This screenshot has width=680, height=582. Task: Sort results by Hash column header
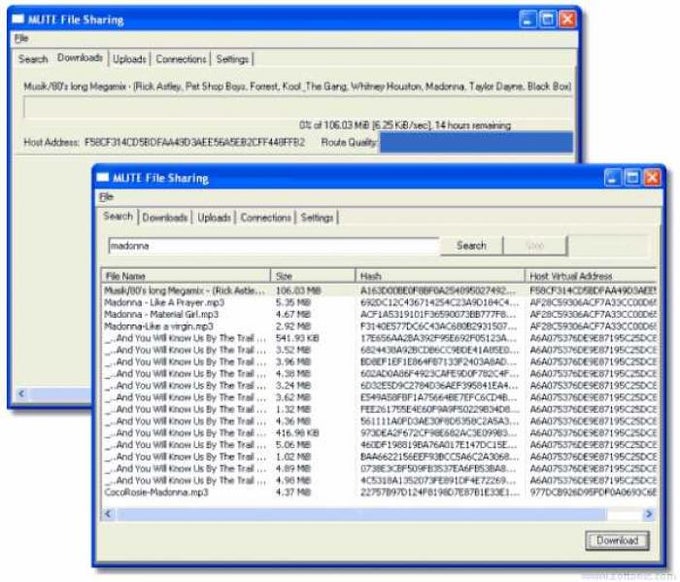440,276
